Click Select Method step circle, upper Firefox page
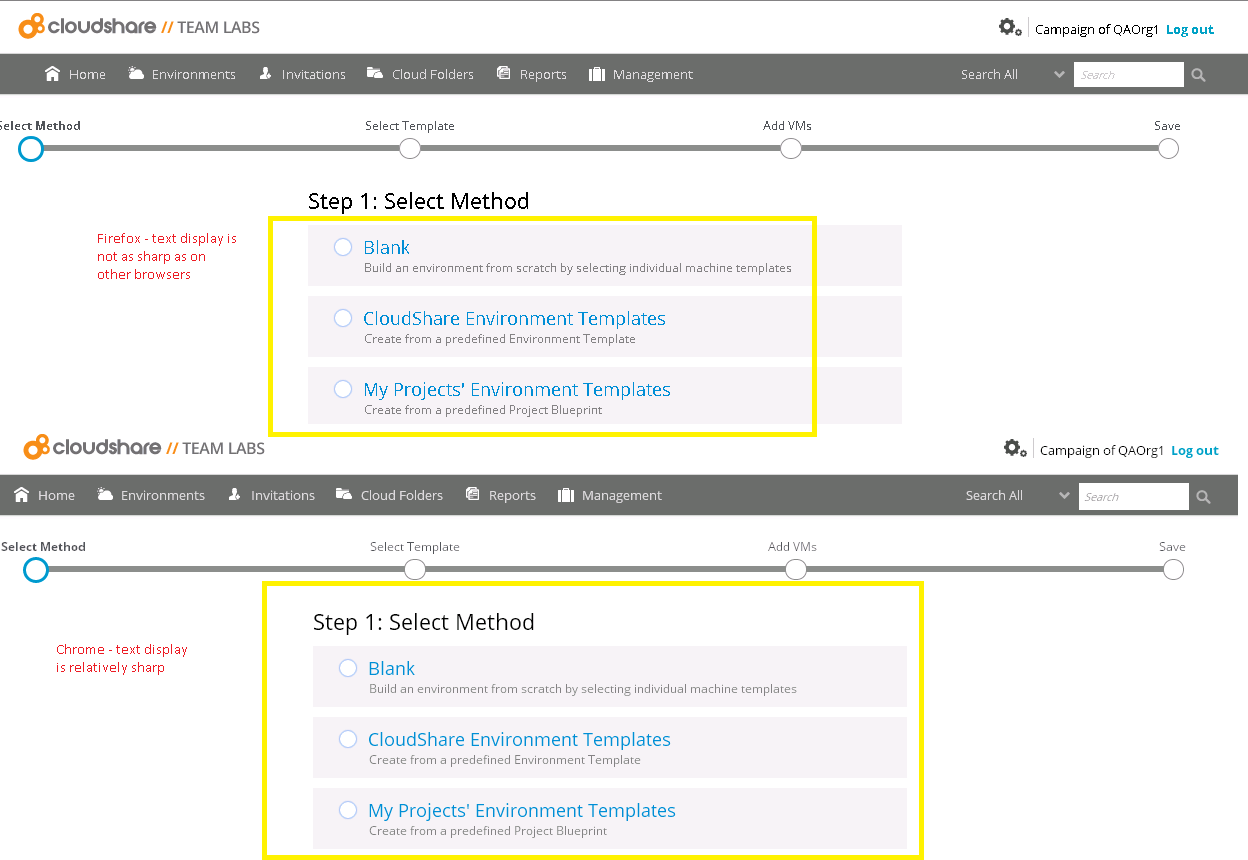This screenshot has width=1248, height=860. (x=31, y=149)
